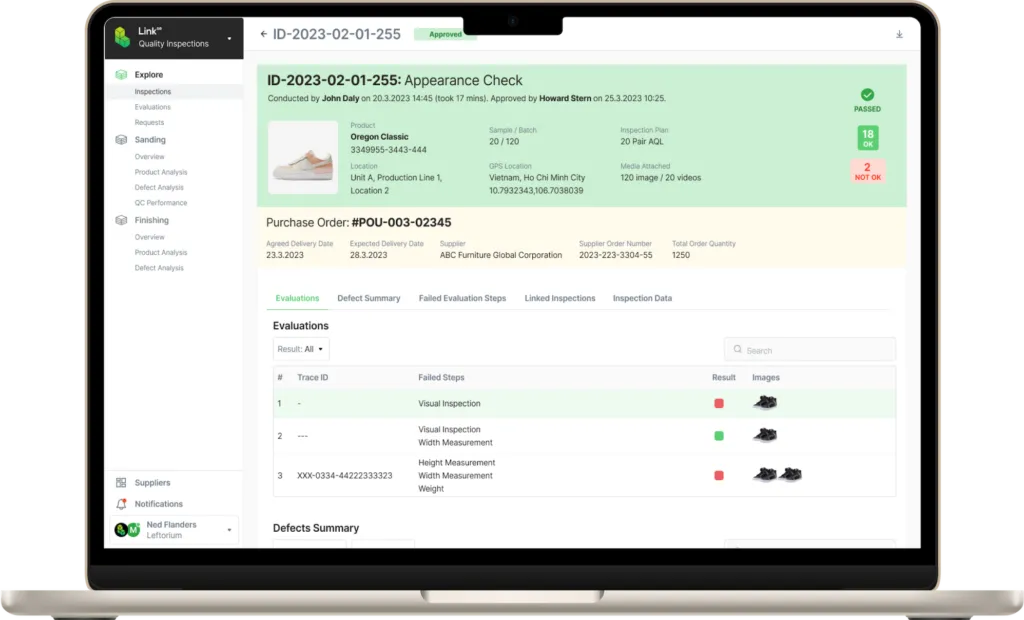Switch to the Defect Summary tab
1024x620 pixels.
(x=369, y=298)
